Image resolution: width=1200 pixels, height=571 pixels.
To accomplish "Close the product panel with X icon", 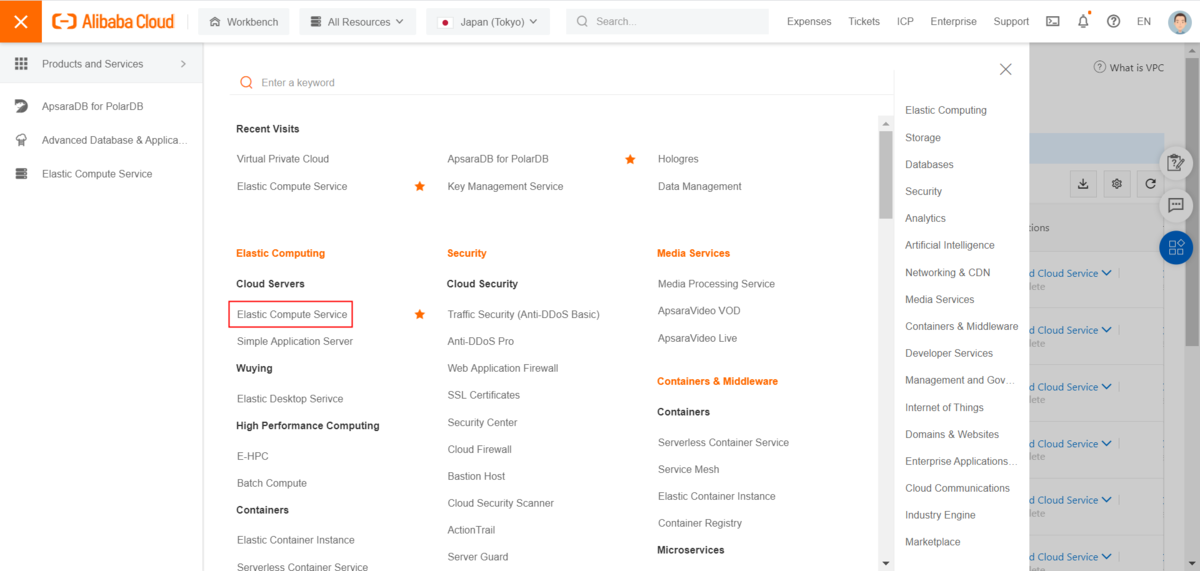I will [x=1006, y=69].
